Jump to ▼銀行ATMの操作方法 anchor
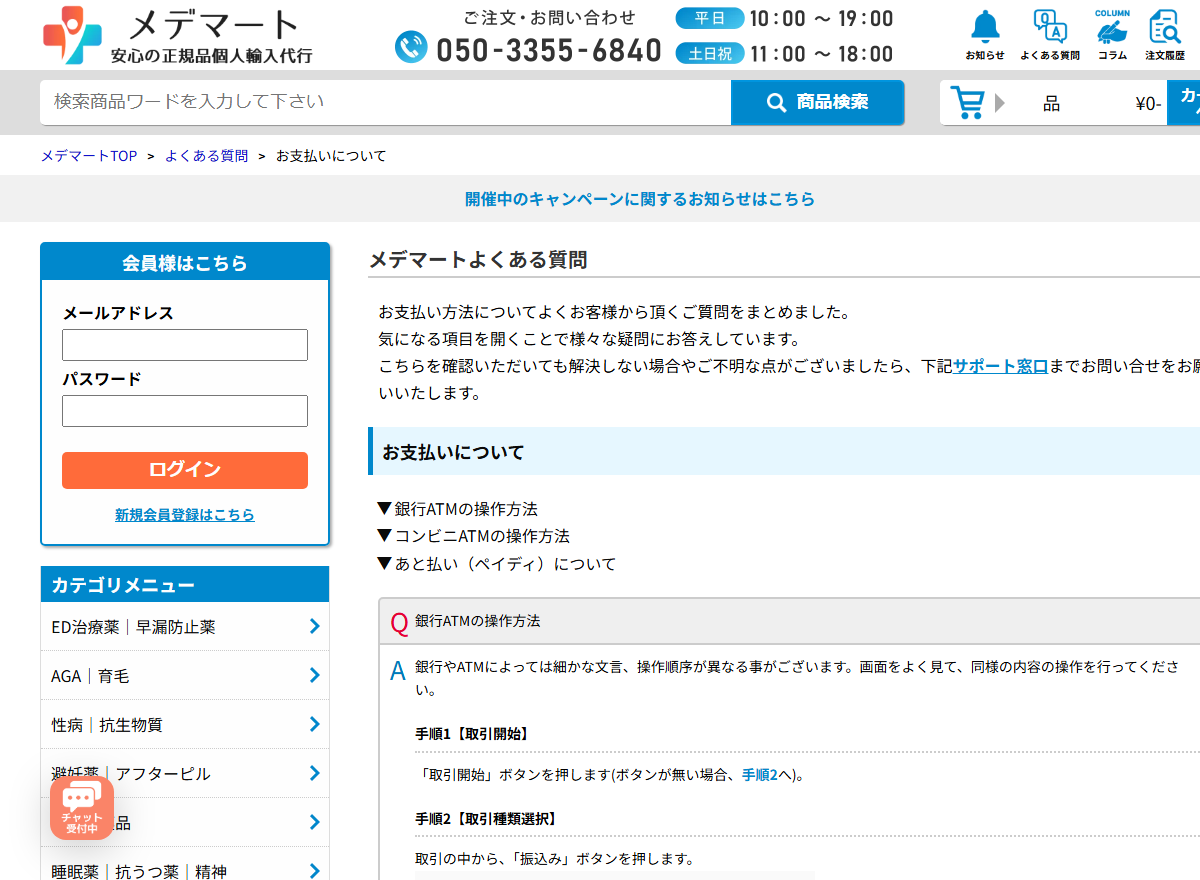The image size is (1200, 880). (x=457, y=509)
